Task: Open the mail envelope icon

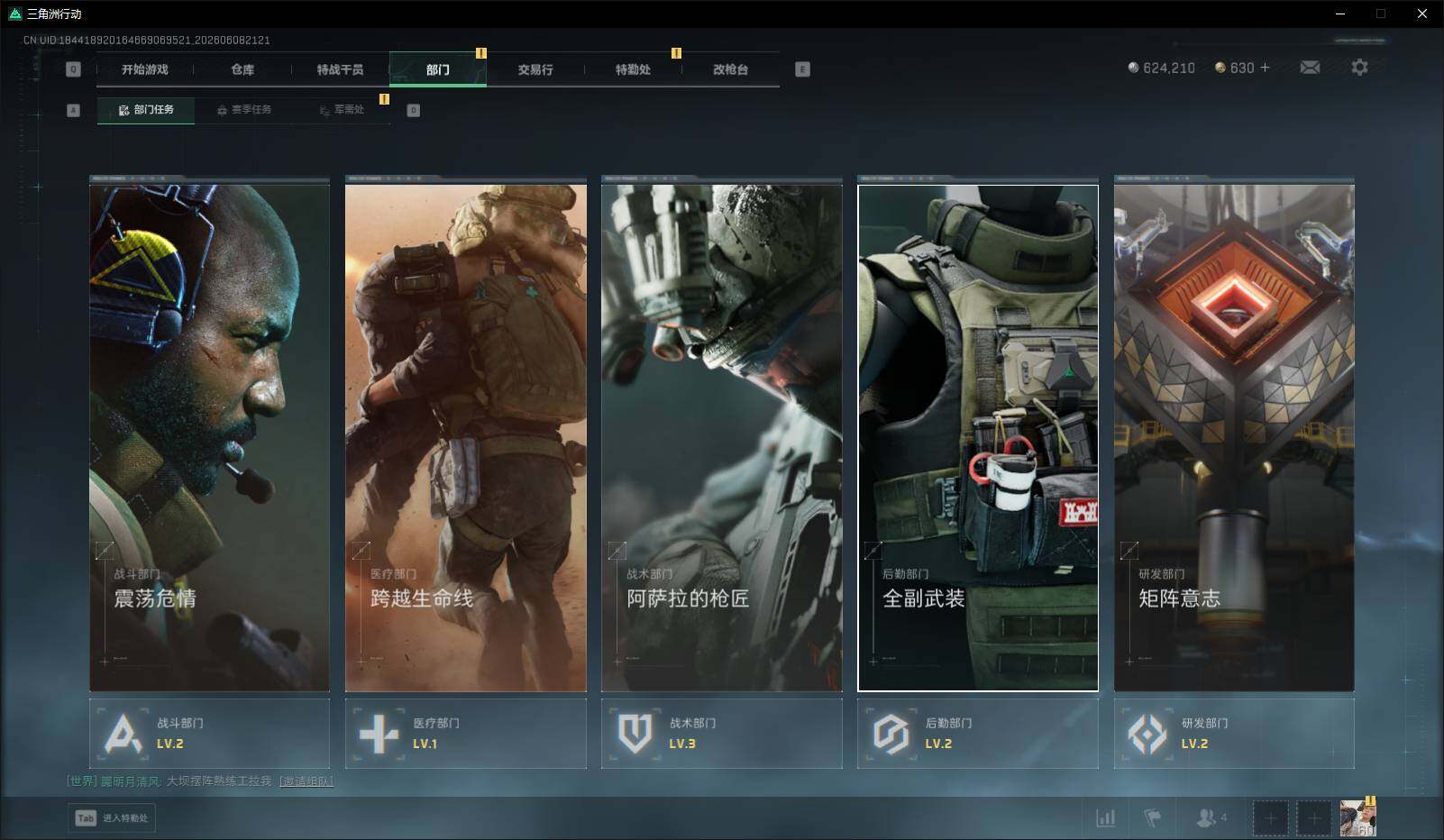Action: pyautogui.click(x=1310, y=68)
